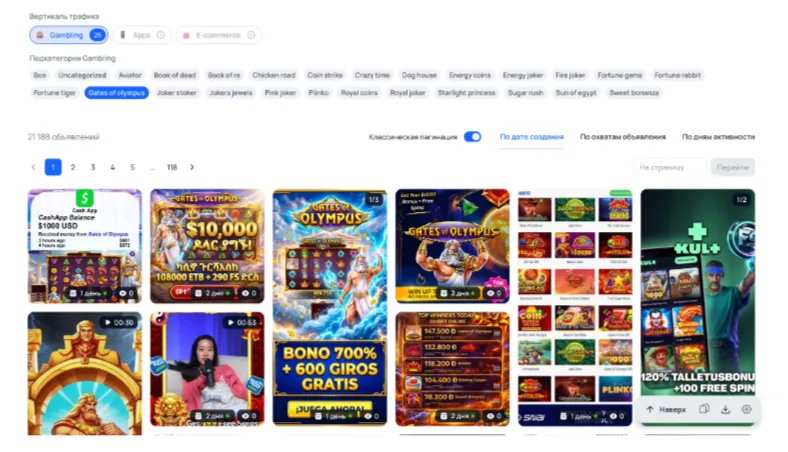Switch to По дате создания sorting
This screenshot has width=788, height=452.
(x=532, y=137)
